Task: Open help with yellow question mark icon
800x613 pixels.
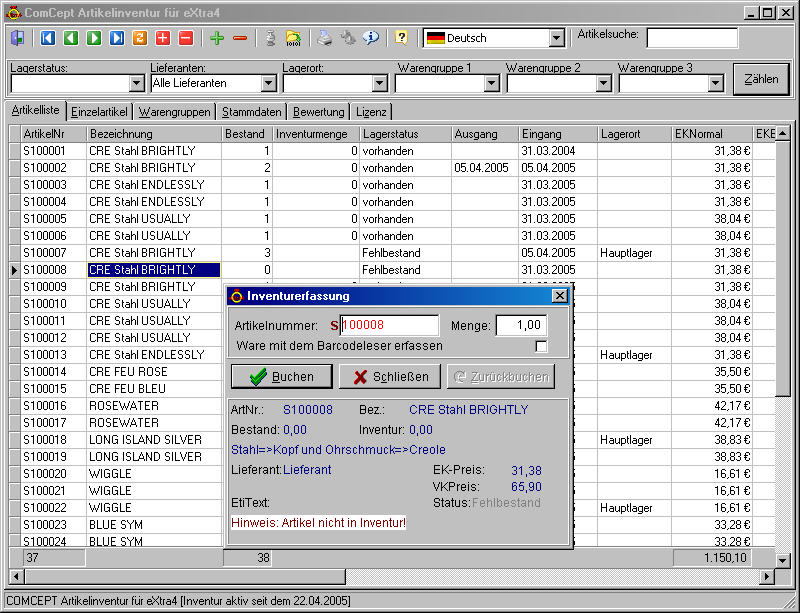Action: coord(401,38)
